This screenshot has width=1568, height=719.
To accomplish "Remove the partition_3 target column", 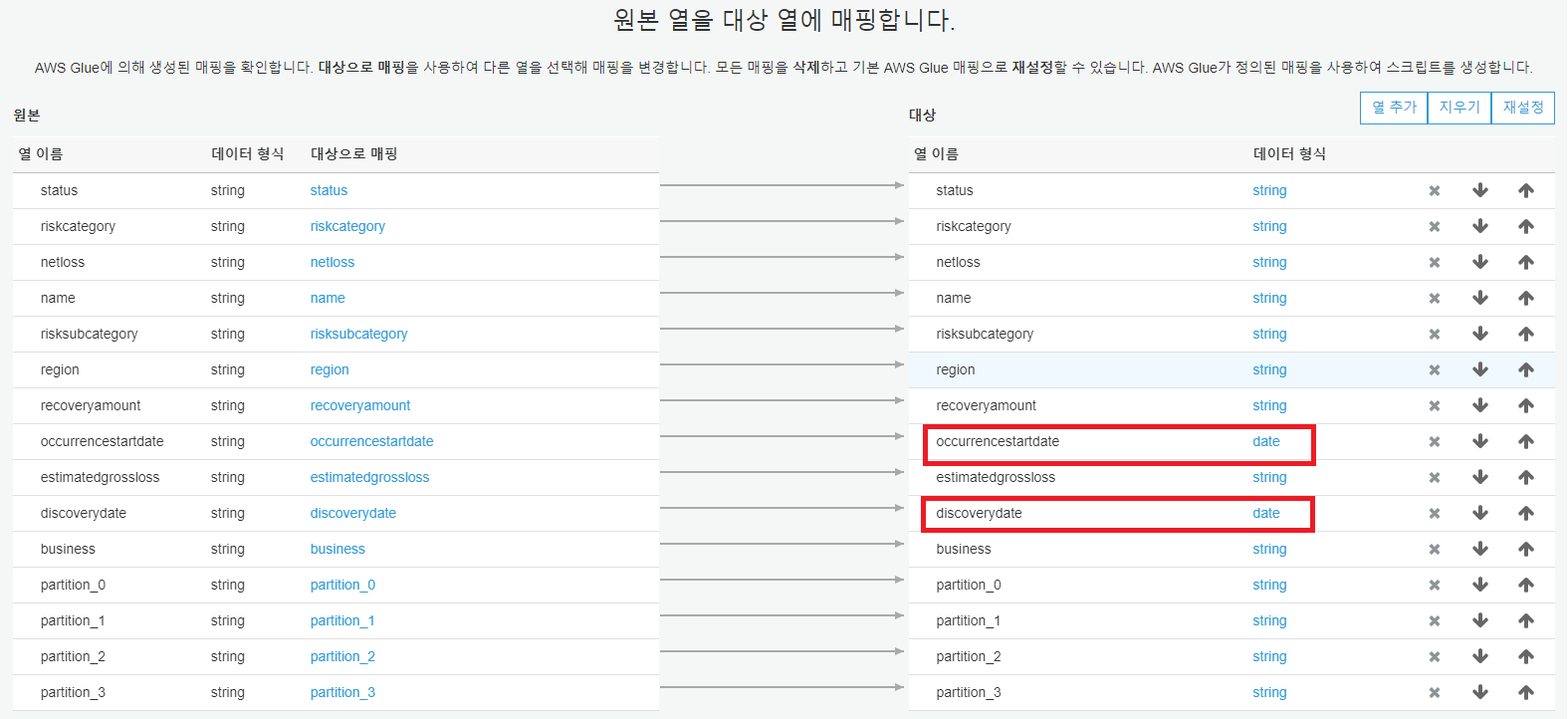I will pos(1434,693).
